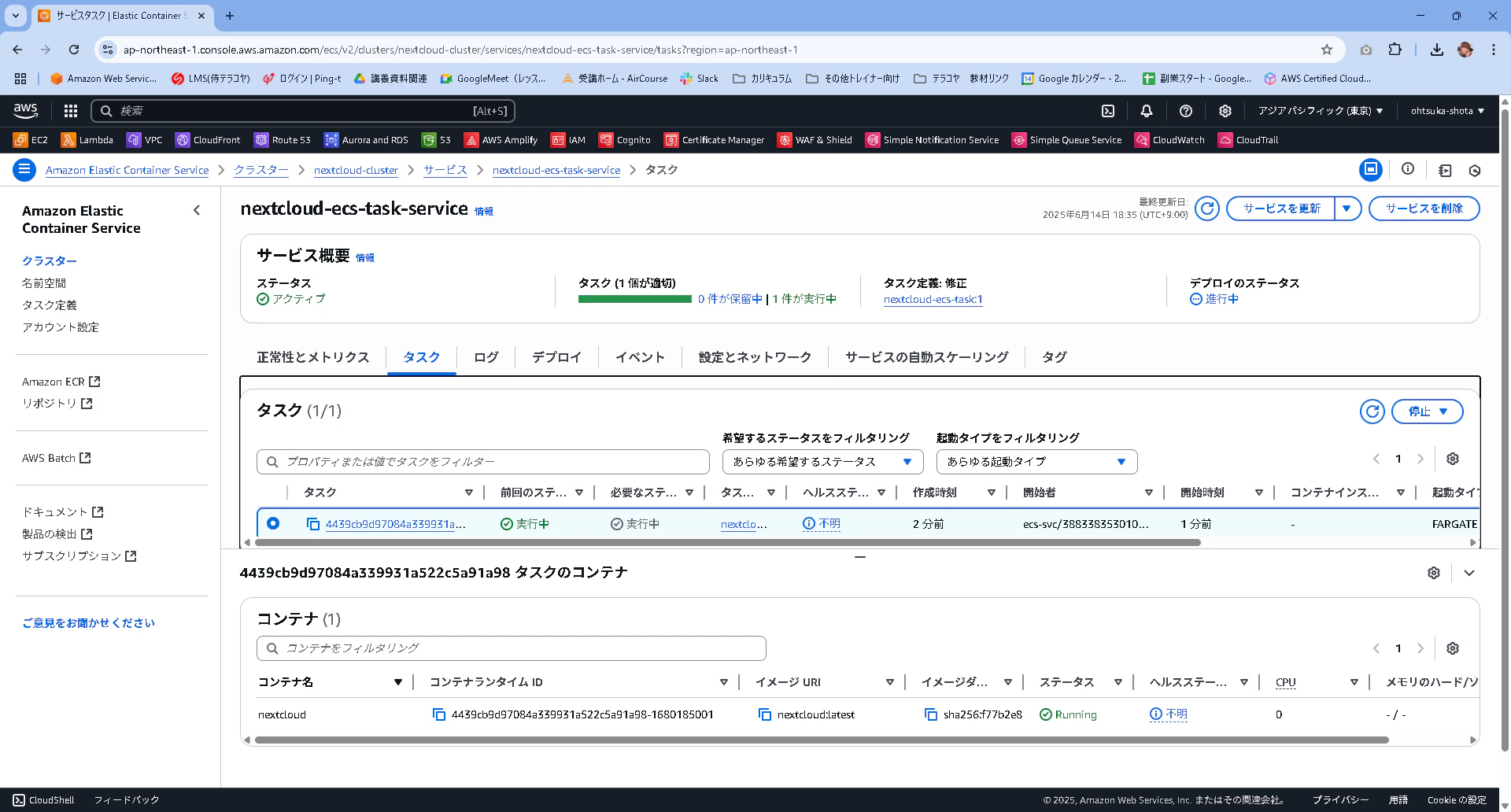Copy the container runtime ID
The height and width of the screenshot is (812, 1511).
[x=439, y=714]
